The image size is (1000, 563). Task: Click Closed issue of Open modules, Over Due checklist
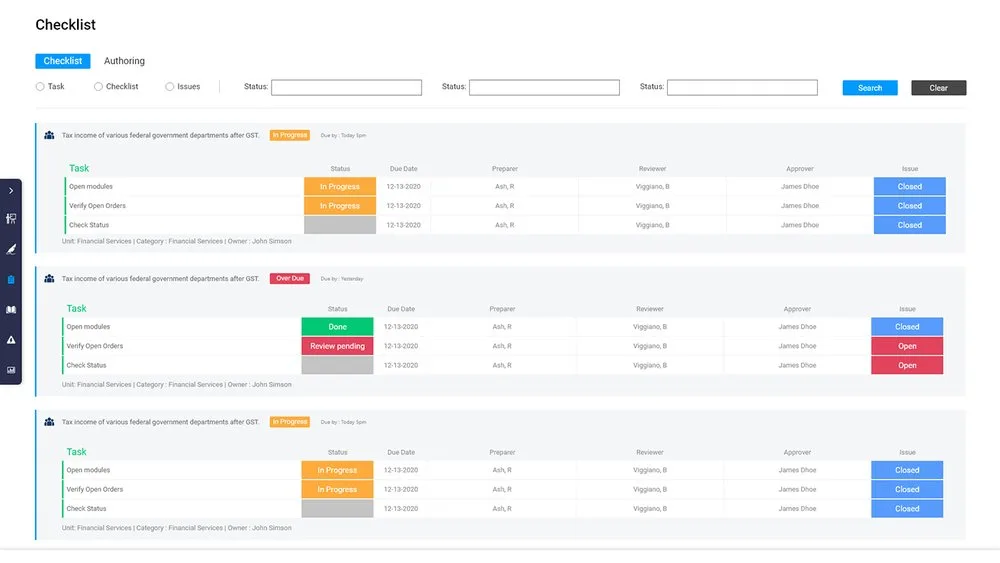point(907,327)
